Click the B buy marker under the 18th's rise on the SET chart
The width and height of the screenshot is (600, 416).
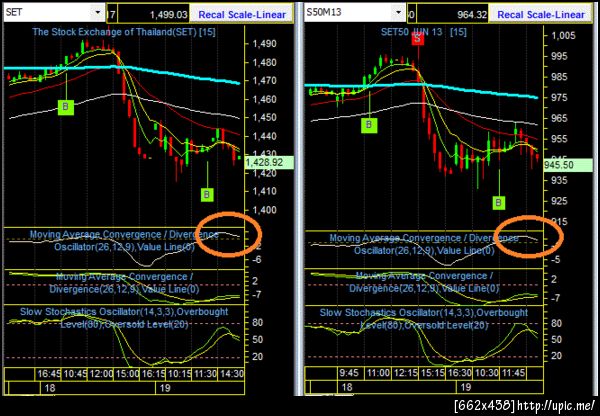click(66, 107)
